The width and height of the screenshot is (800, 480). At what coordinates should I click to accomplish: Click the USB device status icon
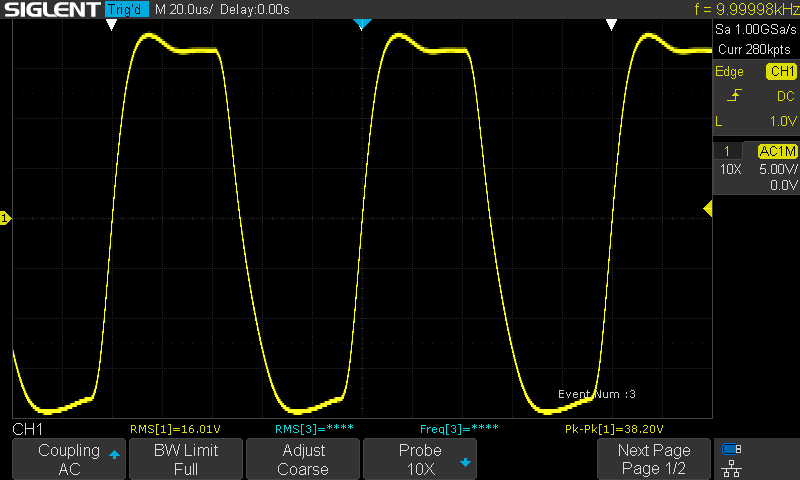pos(732,449)
